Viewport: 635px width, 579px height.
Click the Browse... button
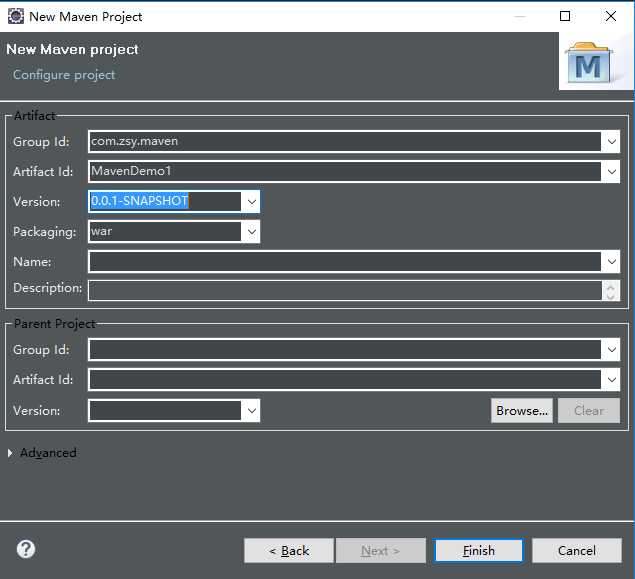pyautogui.click(x=522, y=411)
